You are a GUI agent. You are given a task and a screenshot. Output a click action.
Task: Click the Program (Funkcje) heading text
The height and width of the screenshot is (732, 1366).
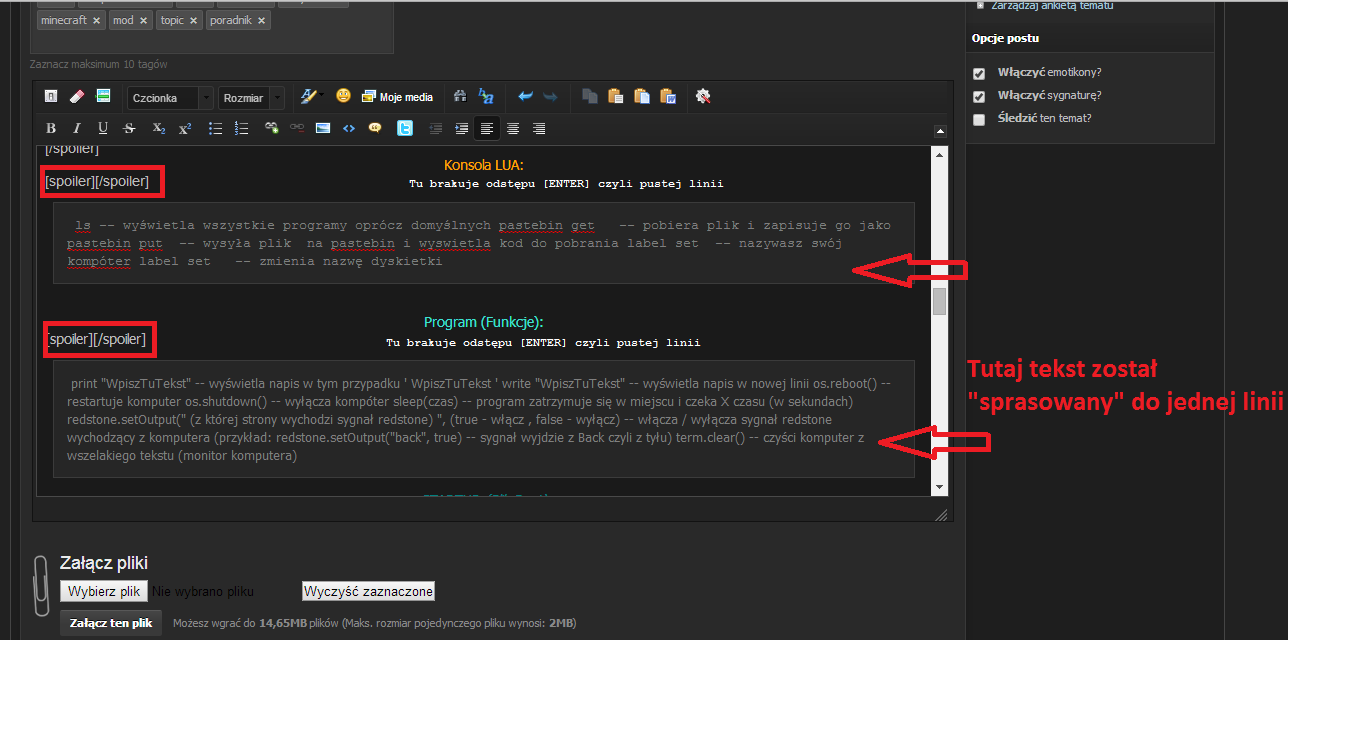click(x=484, y=322)
